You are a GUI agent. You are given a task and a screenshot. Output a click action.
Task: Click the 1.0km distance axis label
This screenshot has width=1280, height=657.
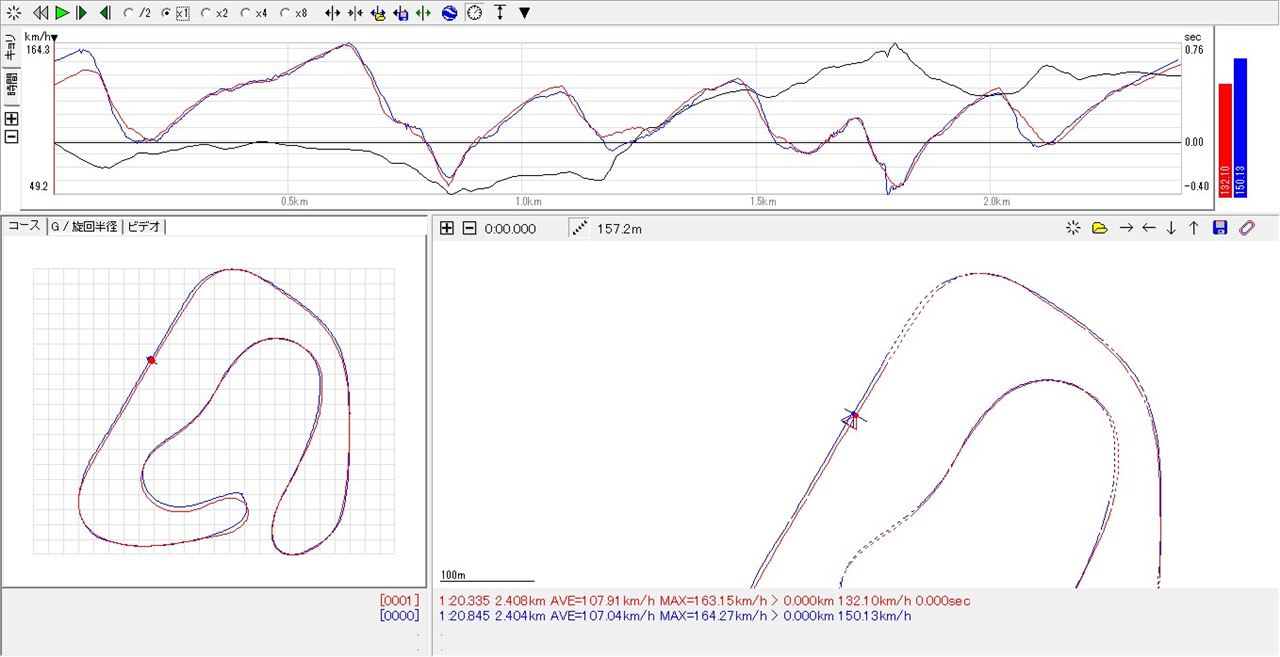[x=528, y=201]
